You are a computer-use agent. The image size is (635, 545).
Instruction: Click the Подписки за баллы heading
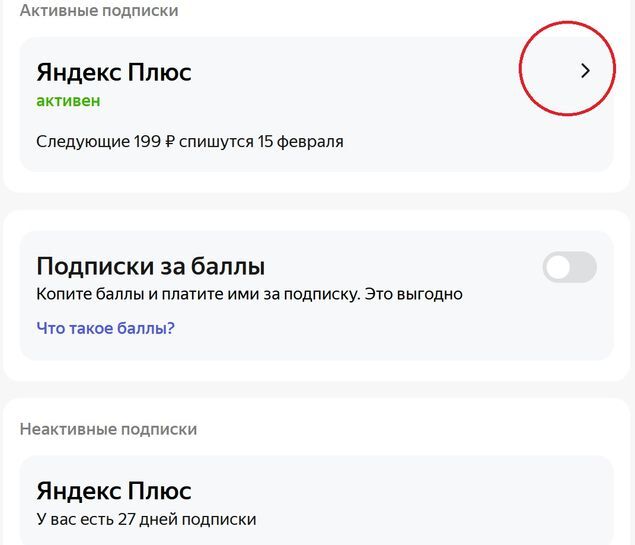(150, 266)
